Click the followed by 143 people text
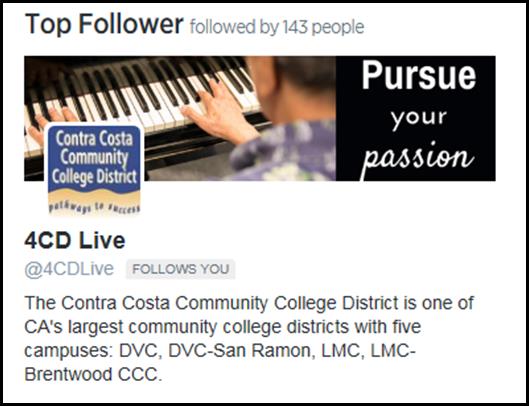529x406 pixels. coord(277,27)
